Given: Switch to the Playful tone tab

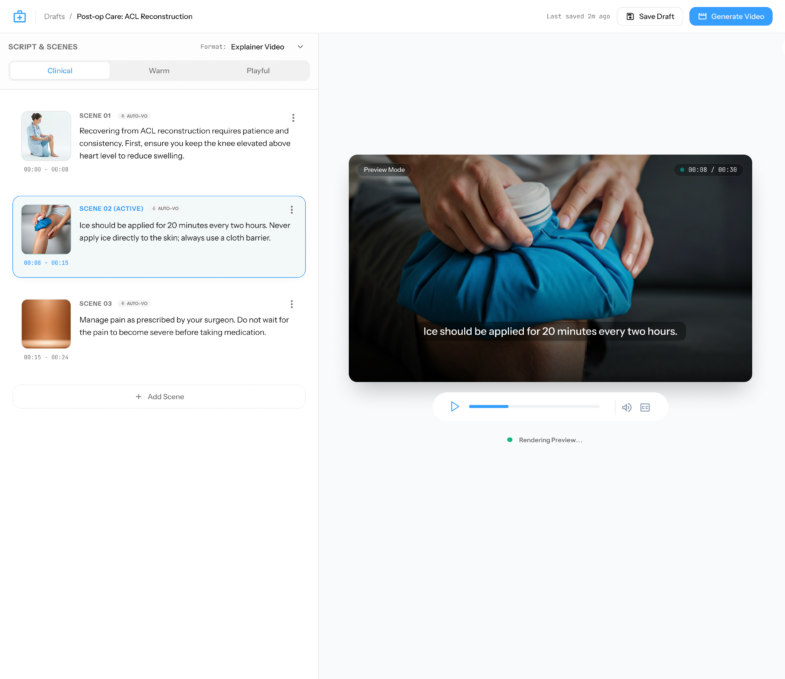Looking at the screenshot, I should pyautogui.click(x=258, y=71).
